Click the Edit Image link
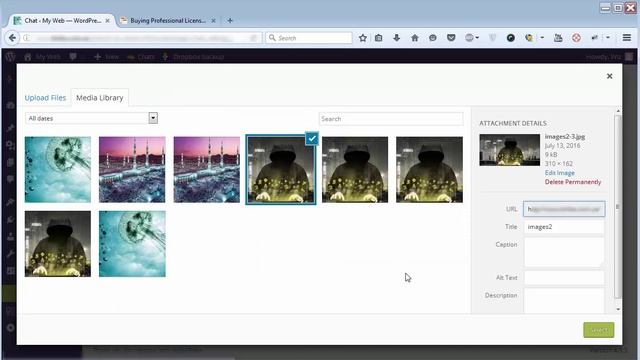The height and width of the screenshot is (360, 640). [x=560, y=173]
